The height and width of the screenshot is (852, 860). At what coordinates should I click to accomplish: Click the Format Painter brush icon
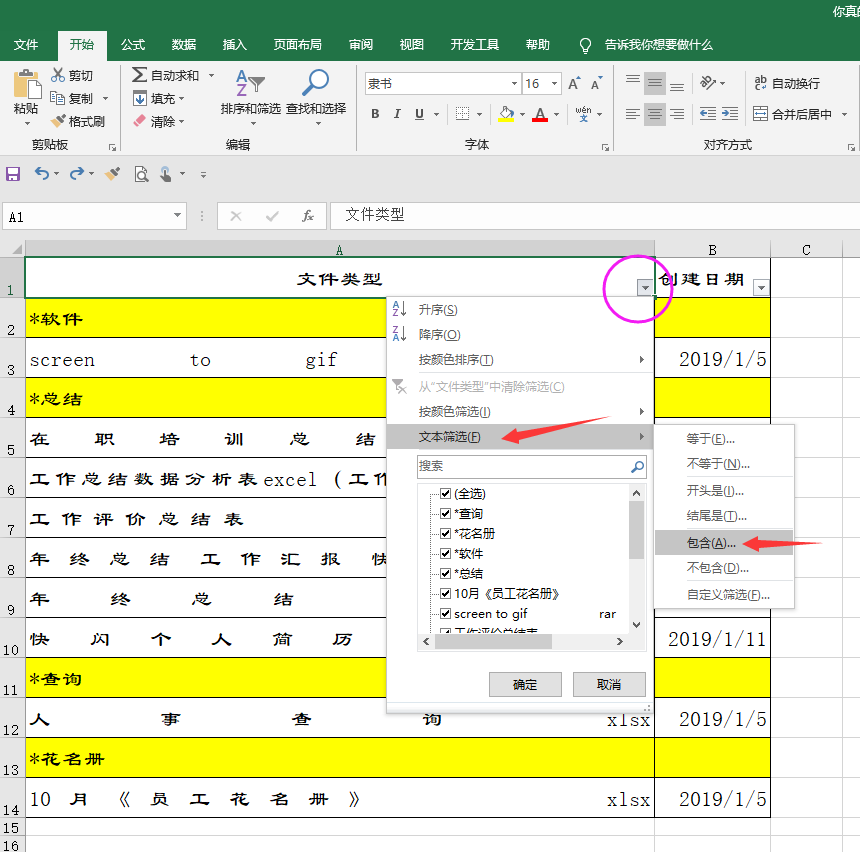(x=58, y=121)
